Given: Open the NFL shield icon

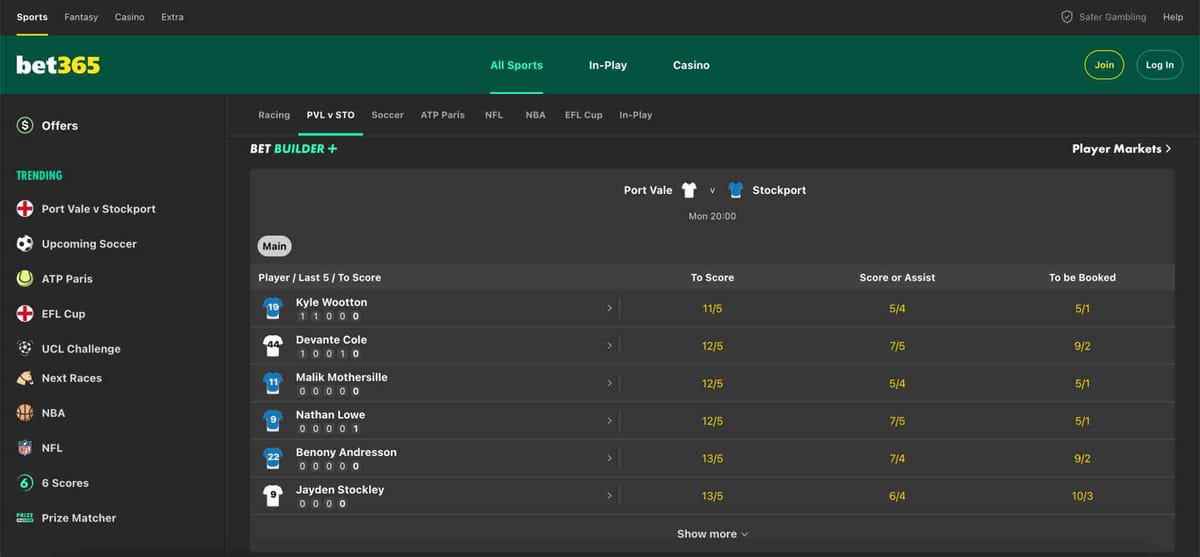Looking at the screenshot, I should (25, 448).
